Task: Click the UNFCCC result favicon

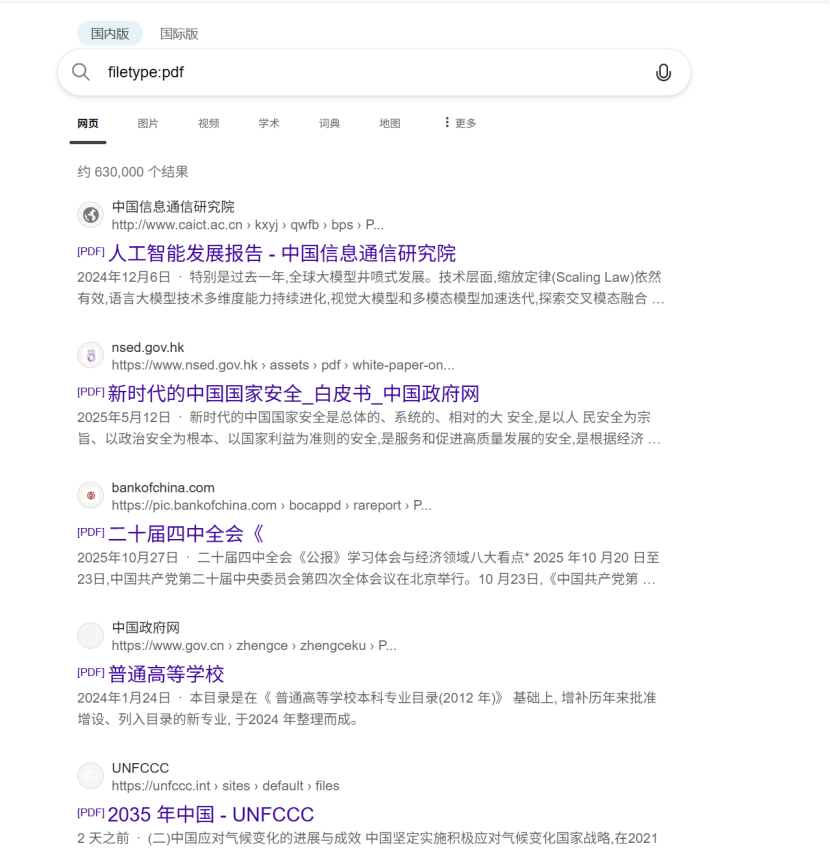Action: tap(90, 775)
